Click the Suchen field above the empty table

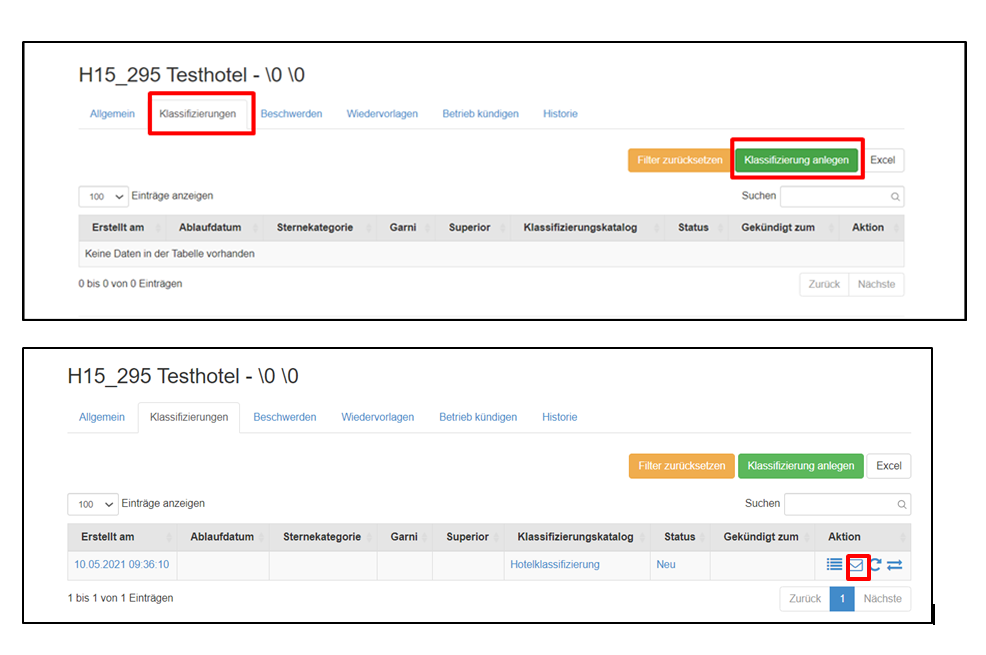(x=835, y=197)
